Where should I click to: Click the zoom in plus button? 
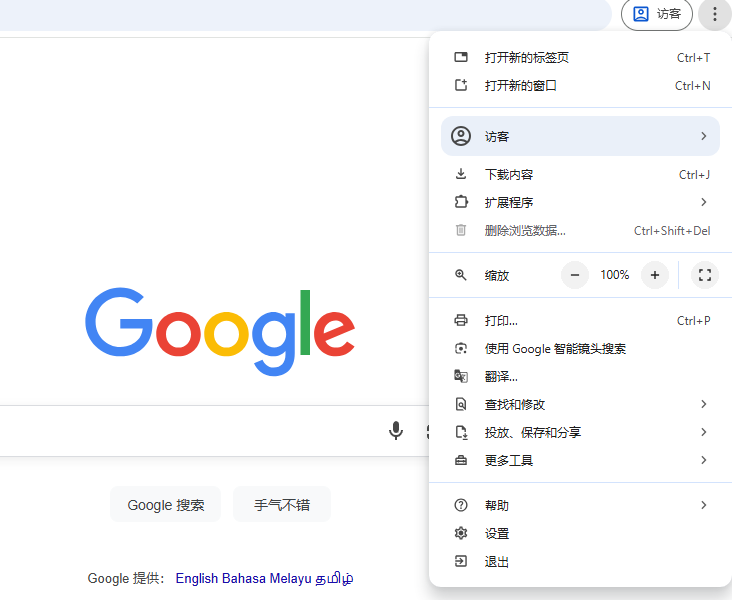coord(654,275)
